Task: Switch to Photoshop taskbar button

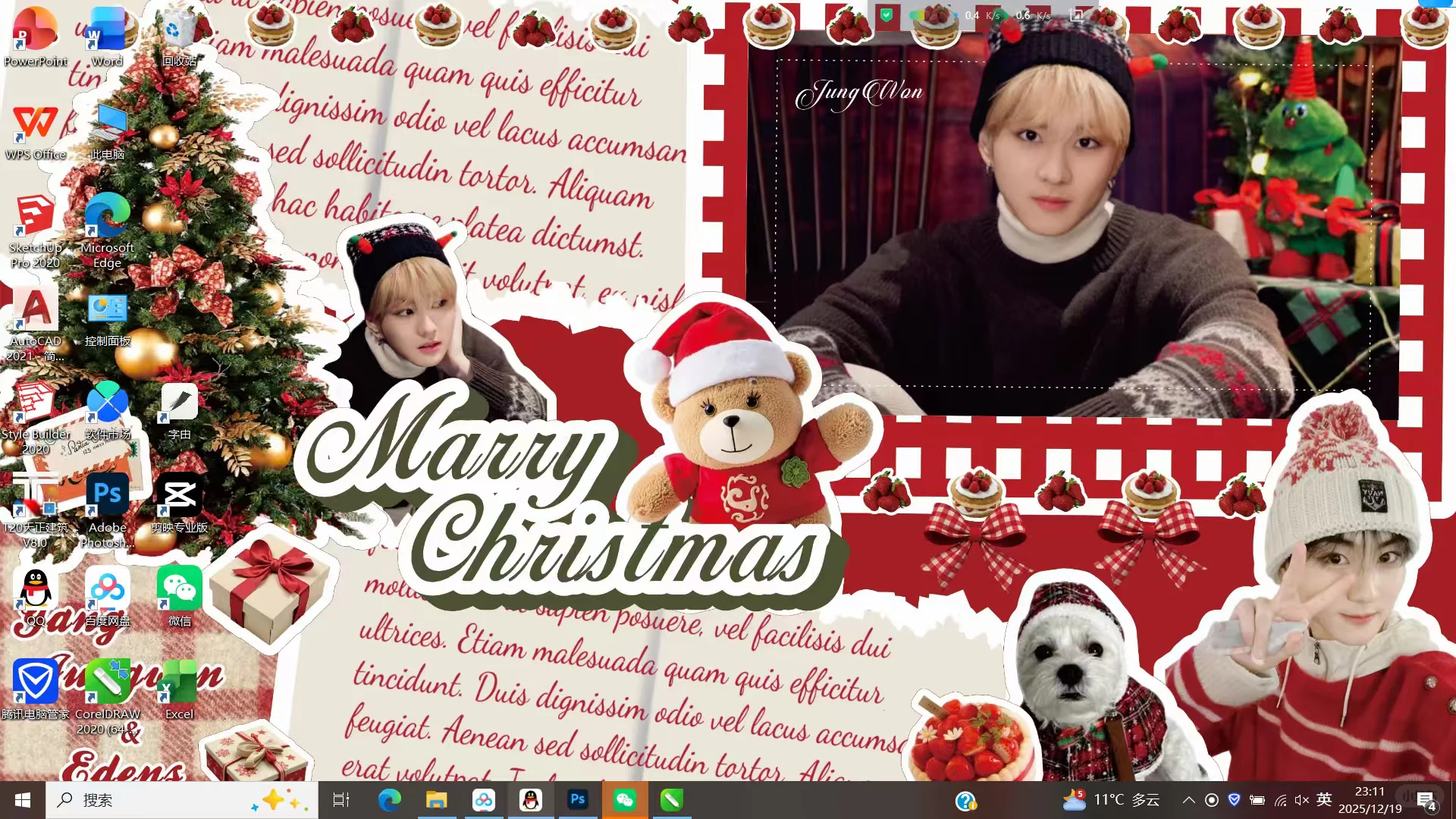Action: (x=577, y=800)
